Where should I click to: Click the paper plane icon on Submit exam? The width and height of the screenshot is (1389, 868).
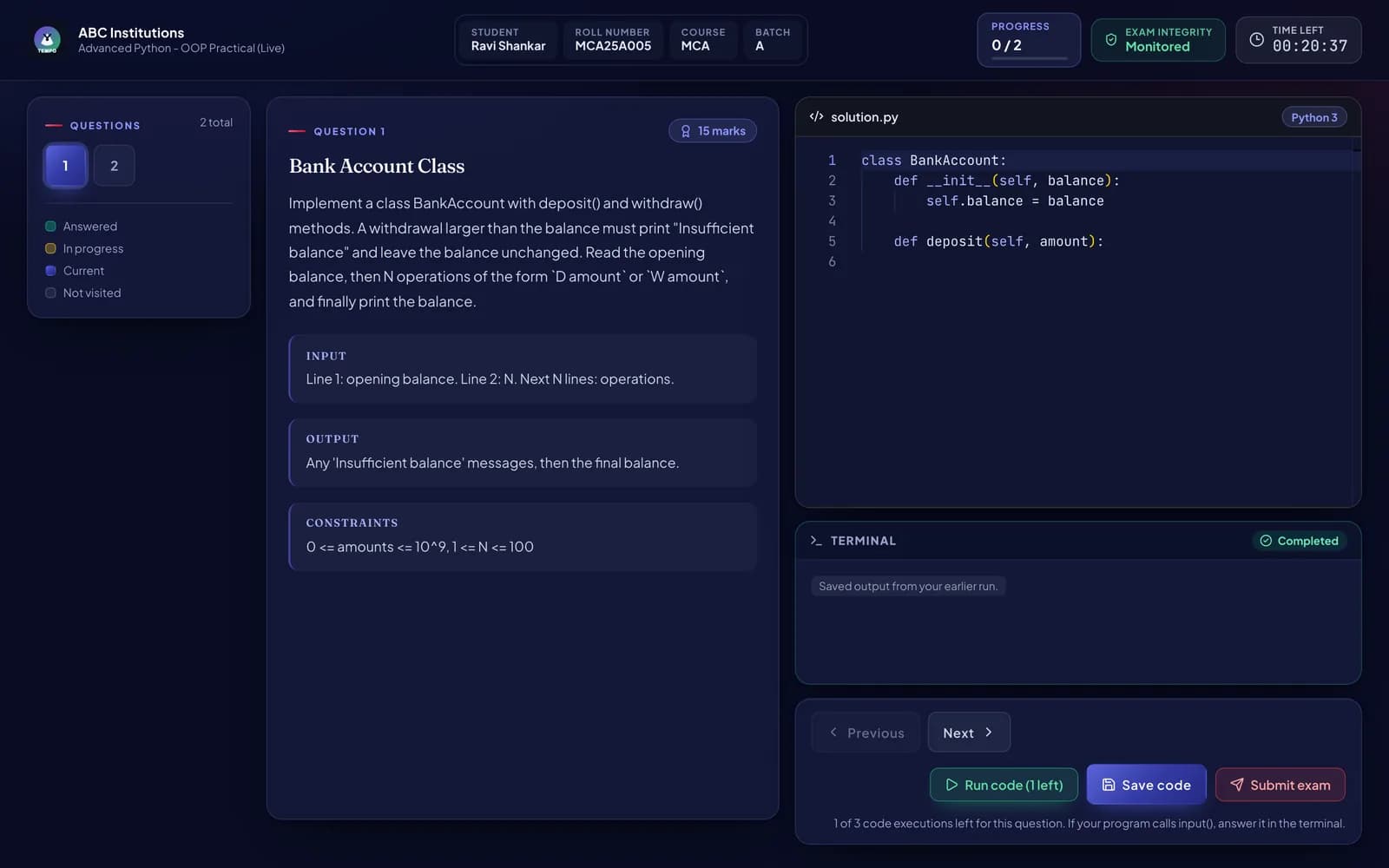1237,785
